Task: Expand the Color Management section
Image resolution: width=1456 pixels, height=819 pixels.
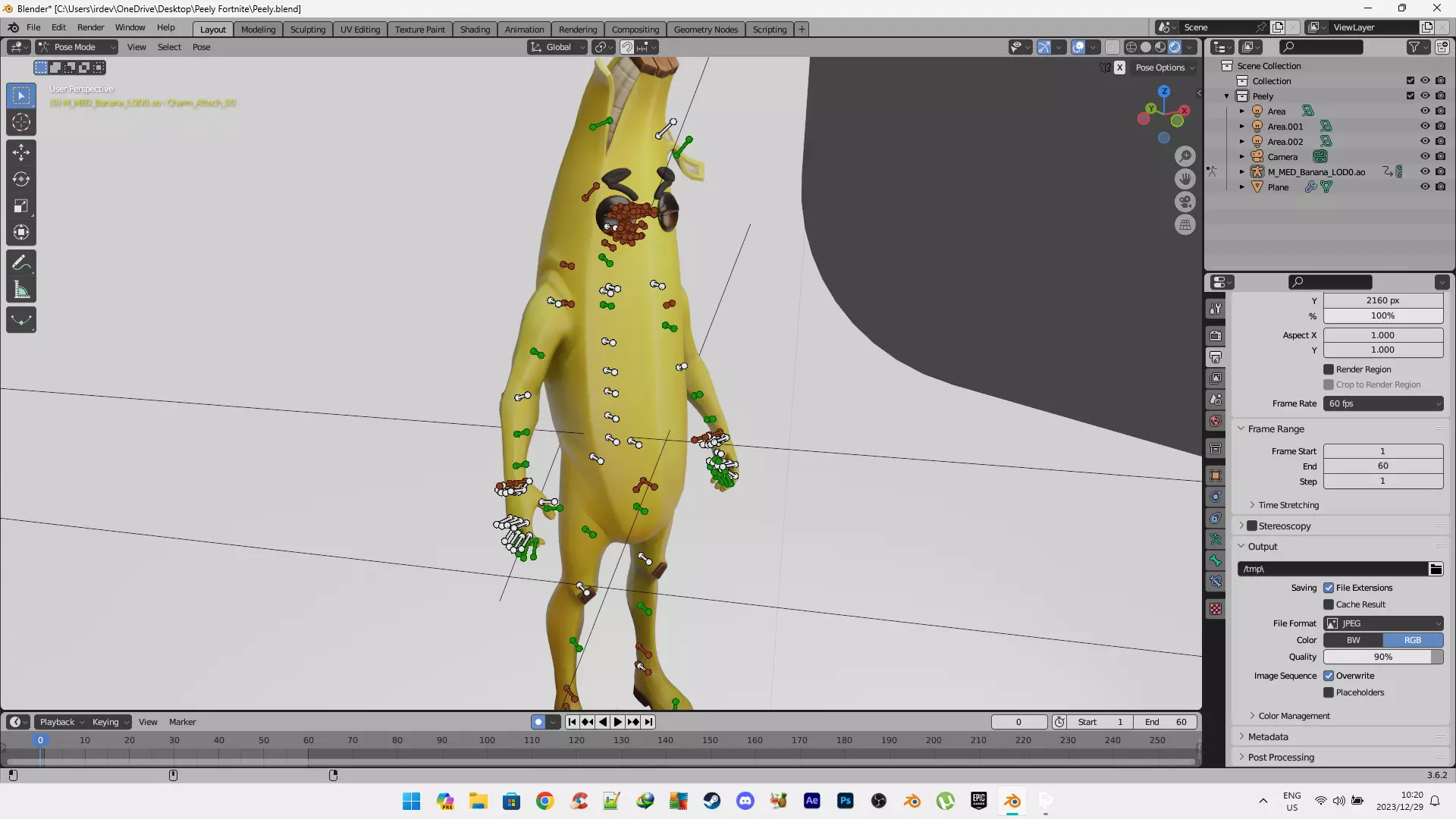Action: (x=1294, y=716)
